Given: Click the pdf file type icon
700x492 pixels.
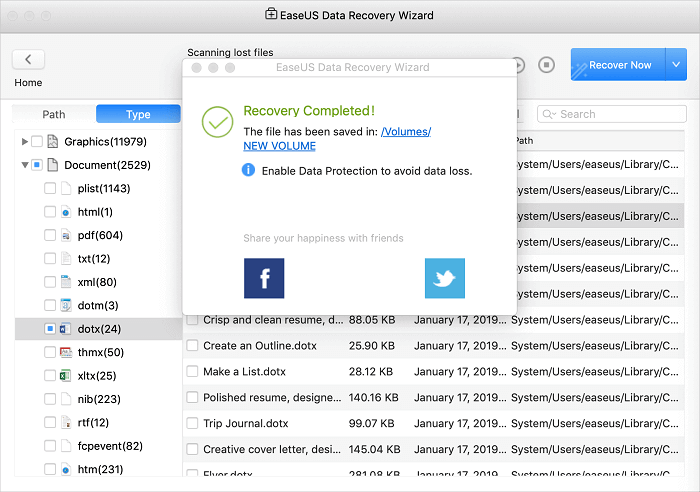Looking at the screenshot, I should (66, 235).
